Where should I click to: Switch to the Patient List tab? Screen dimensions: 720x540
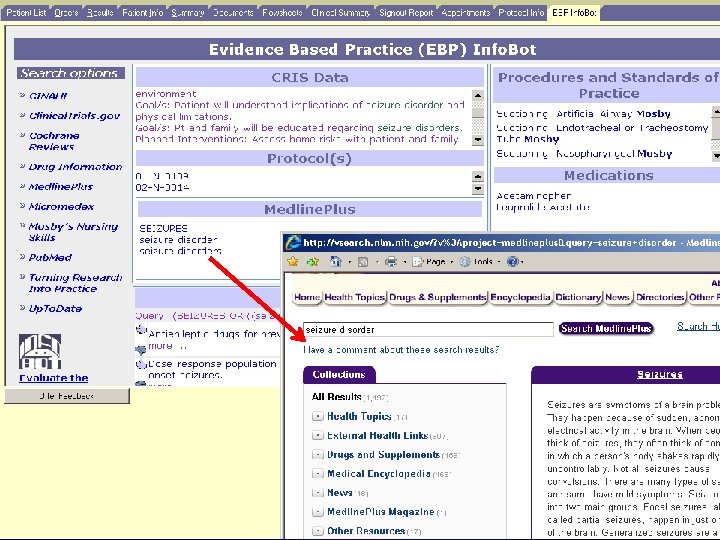26,13
